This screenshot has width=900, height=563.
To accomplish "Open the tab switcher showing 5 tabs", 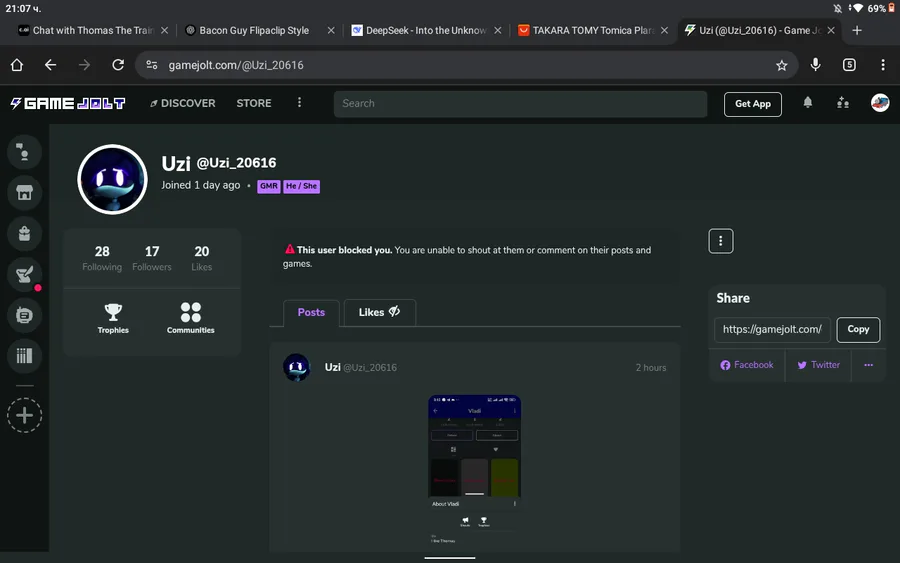I will (x=849, y=65).
